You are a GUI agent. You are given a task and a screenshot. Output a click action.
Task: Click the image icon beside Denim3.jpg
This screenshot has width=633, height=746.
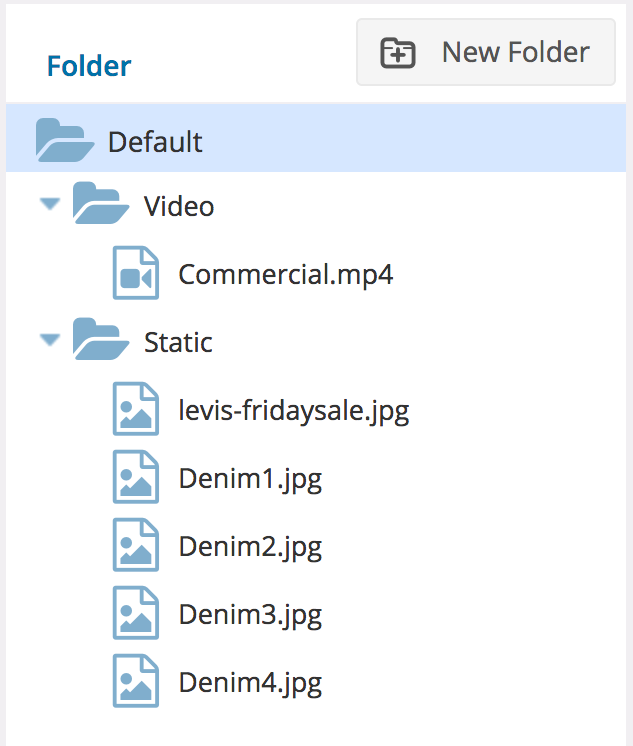pyautogui.click(x=136, y=613)
